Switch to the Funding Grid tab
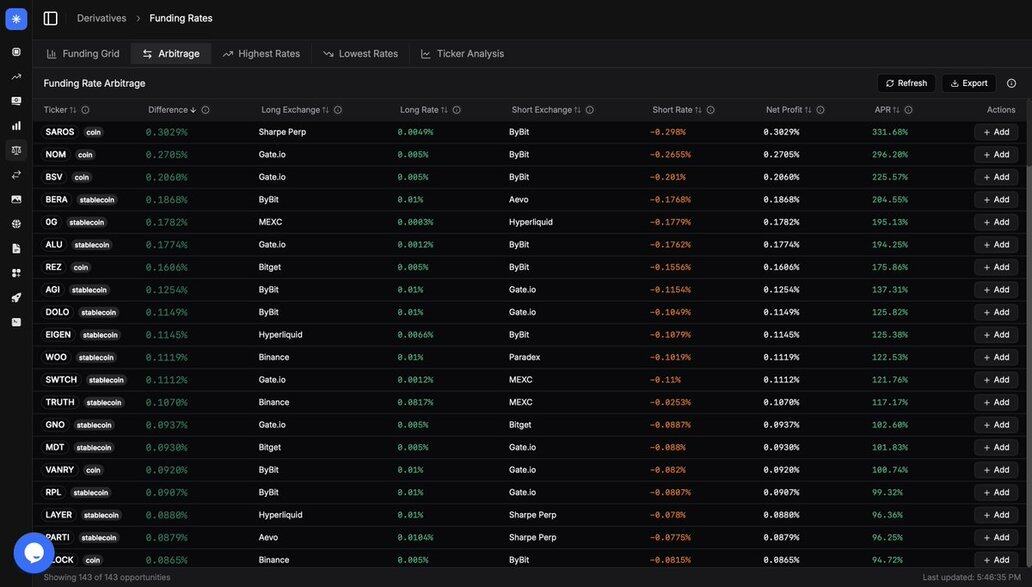Image resolution: width=1032 pixels, height=587 pixels. tap(83, 54)
